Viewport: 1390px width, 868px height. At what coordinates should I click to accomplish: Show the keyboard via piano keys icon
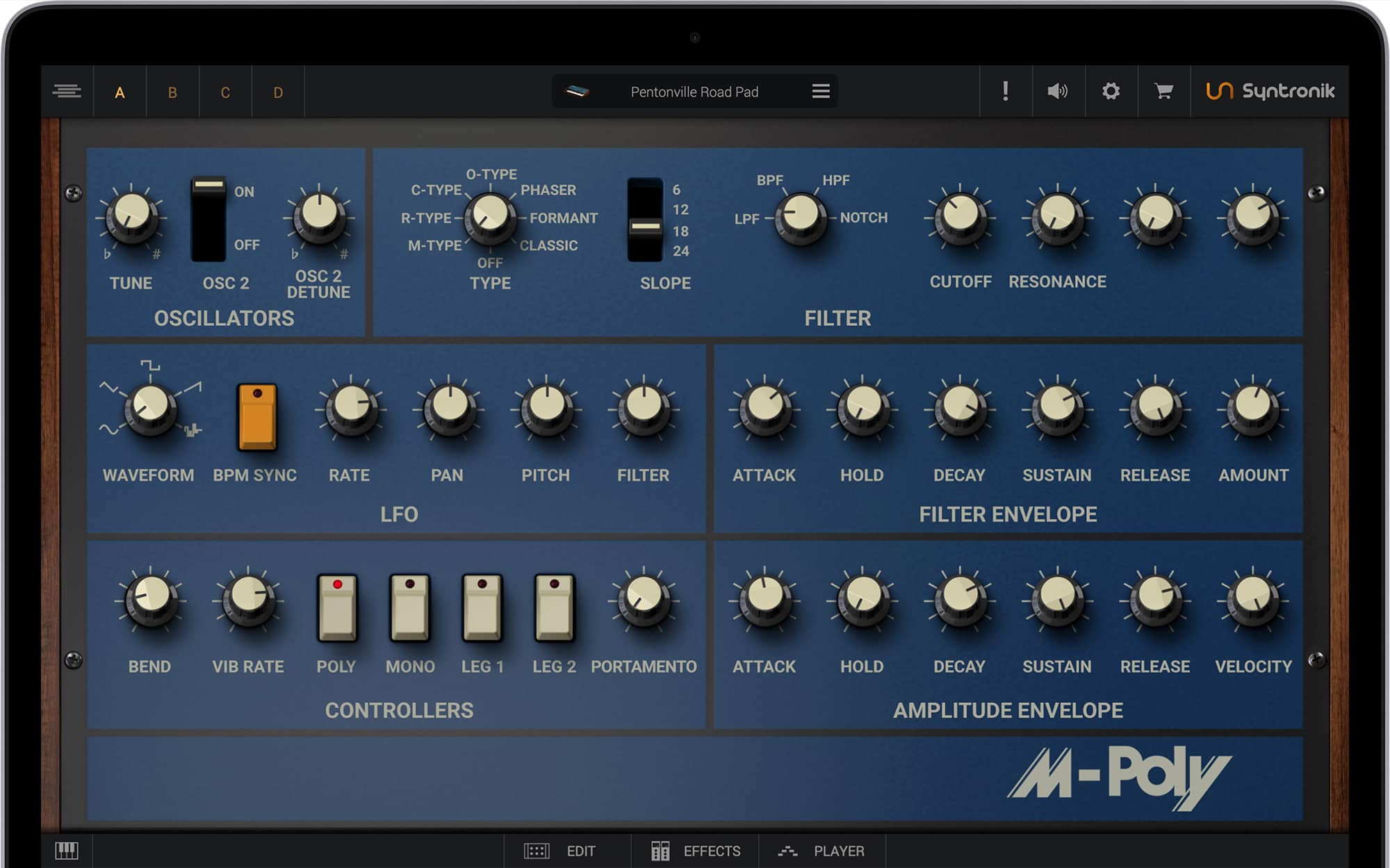click(67, 851)
